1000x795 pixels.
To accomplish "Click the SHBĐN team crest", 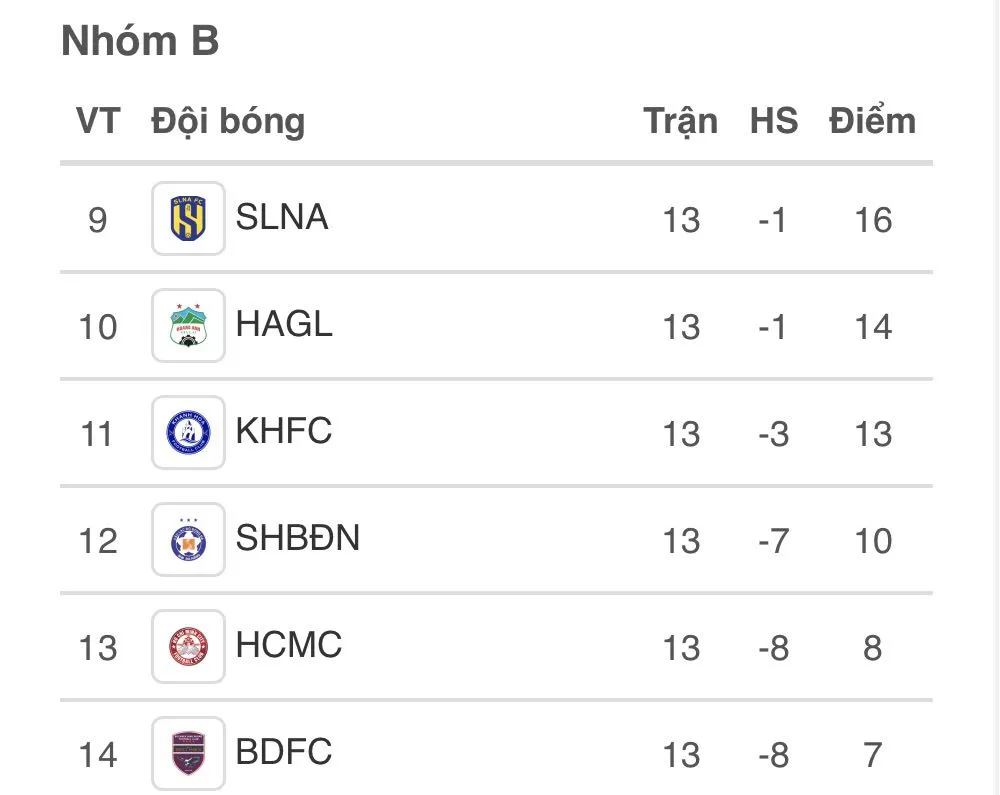I will [x=188, y=540].
